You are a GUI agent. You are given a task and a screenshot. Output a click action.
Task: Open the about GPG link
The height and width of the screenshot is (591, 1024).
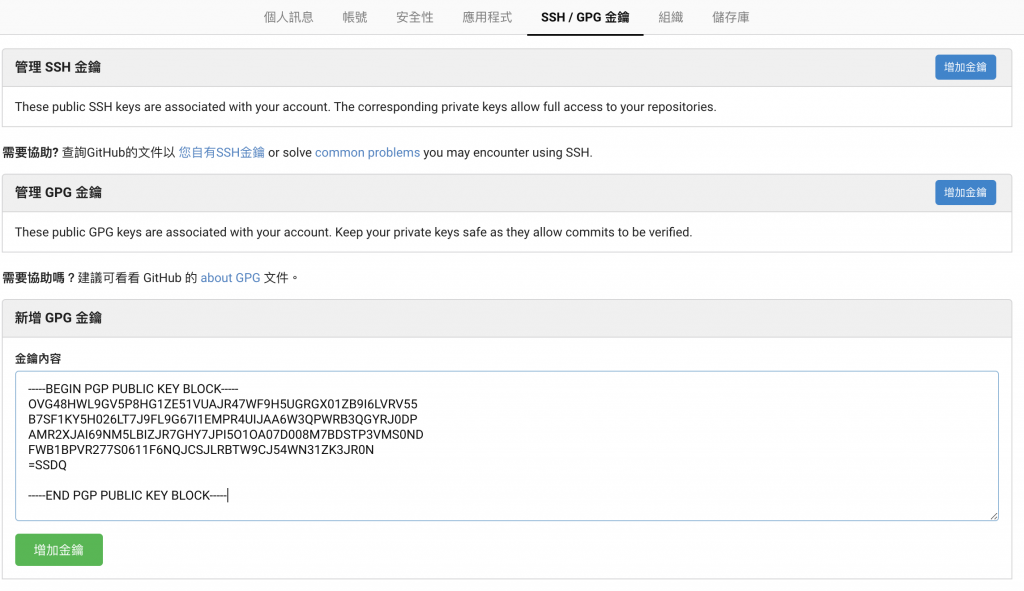pos(230,277)
